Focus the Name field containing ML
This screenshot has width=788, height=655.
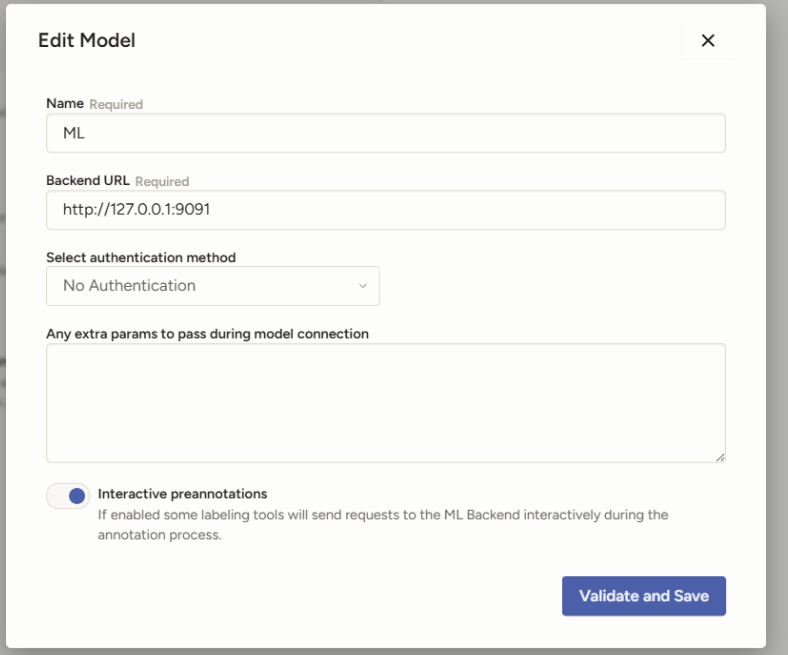[385, 133]
